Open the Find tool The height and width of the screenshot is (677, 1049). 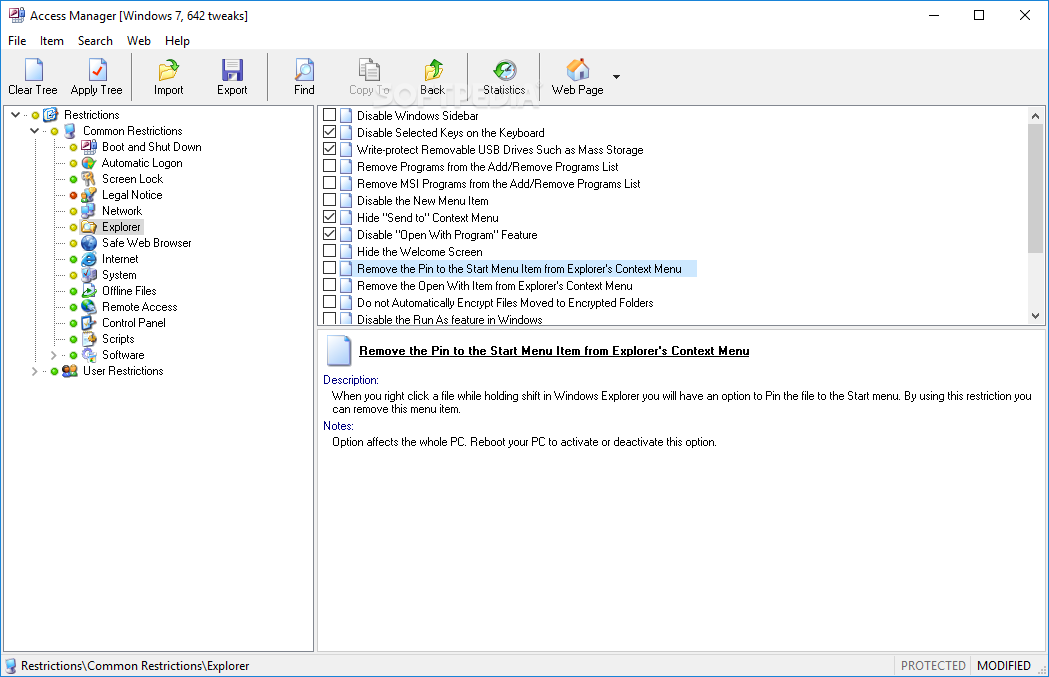[x=304, y=78]
